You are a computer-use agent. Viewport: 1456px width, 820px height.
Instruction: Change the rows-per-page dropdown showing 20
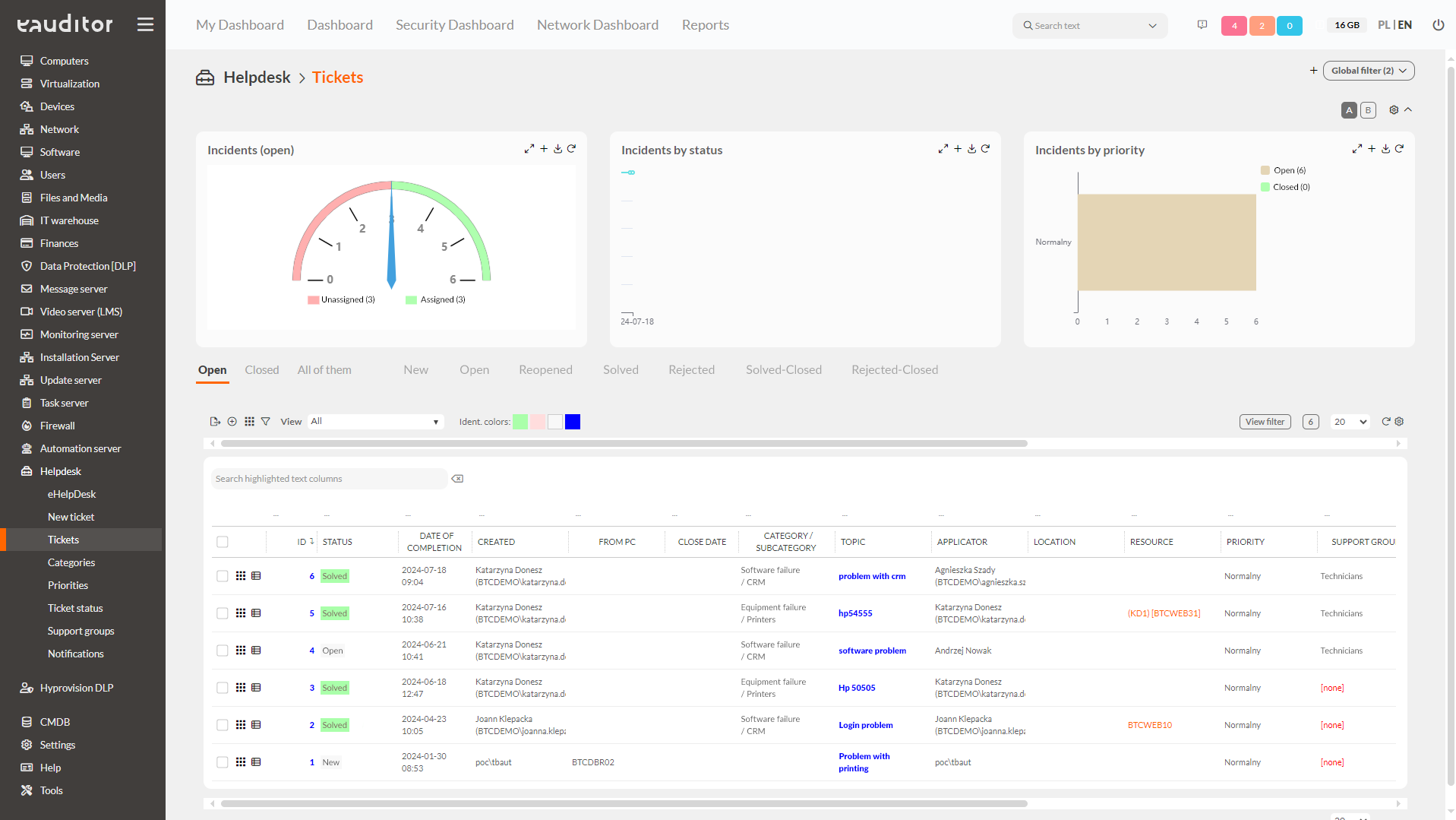coord(1350,422)
